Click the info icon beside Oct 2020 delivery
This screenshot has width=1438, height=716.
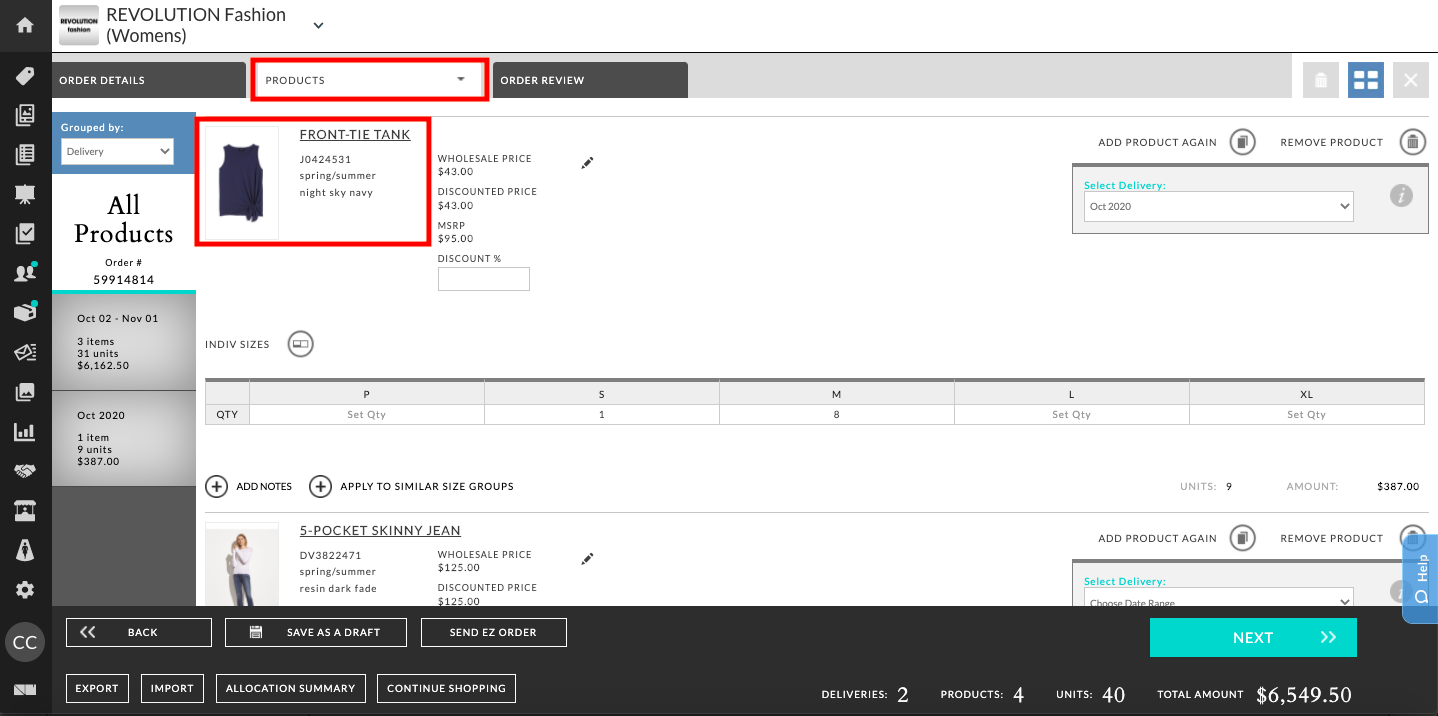1401,196
